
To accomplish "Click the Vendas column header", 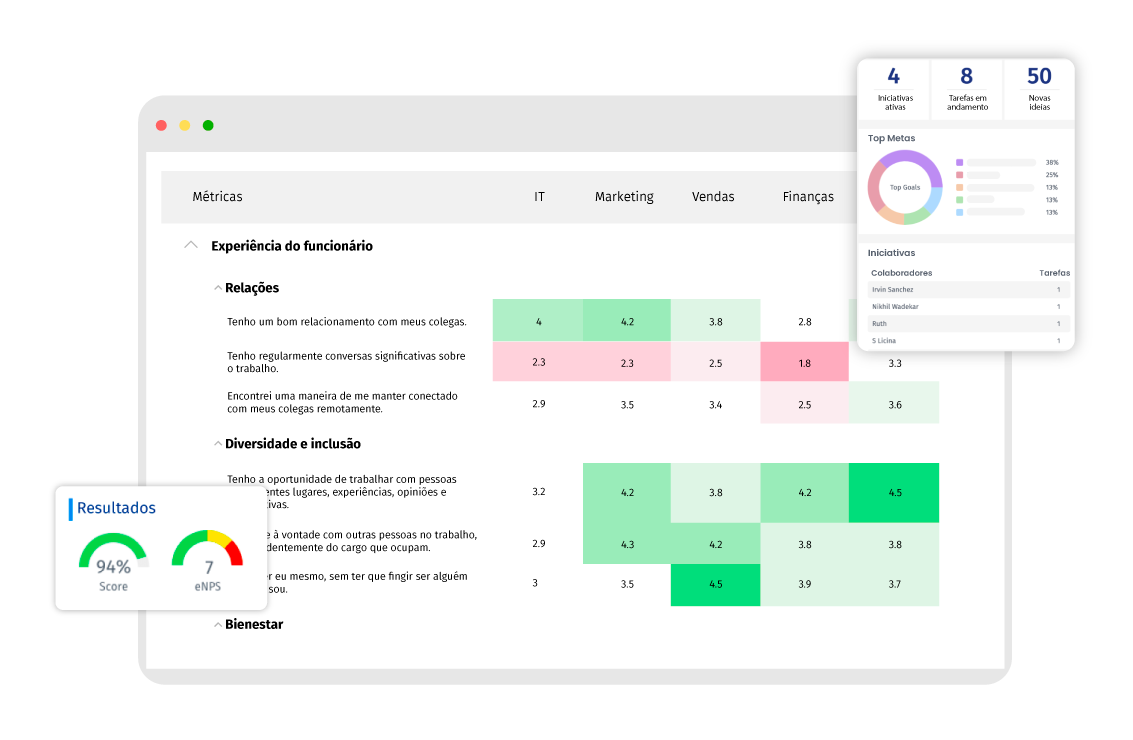I will 713,196.
